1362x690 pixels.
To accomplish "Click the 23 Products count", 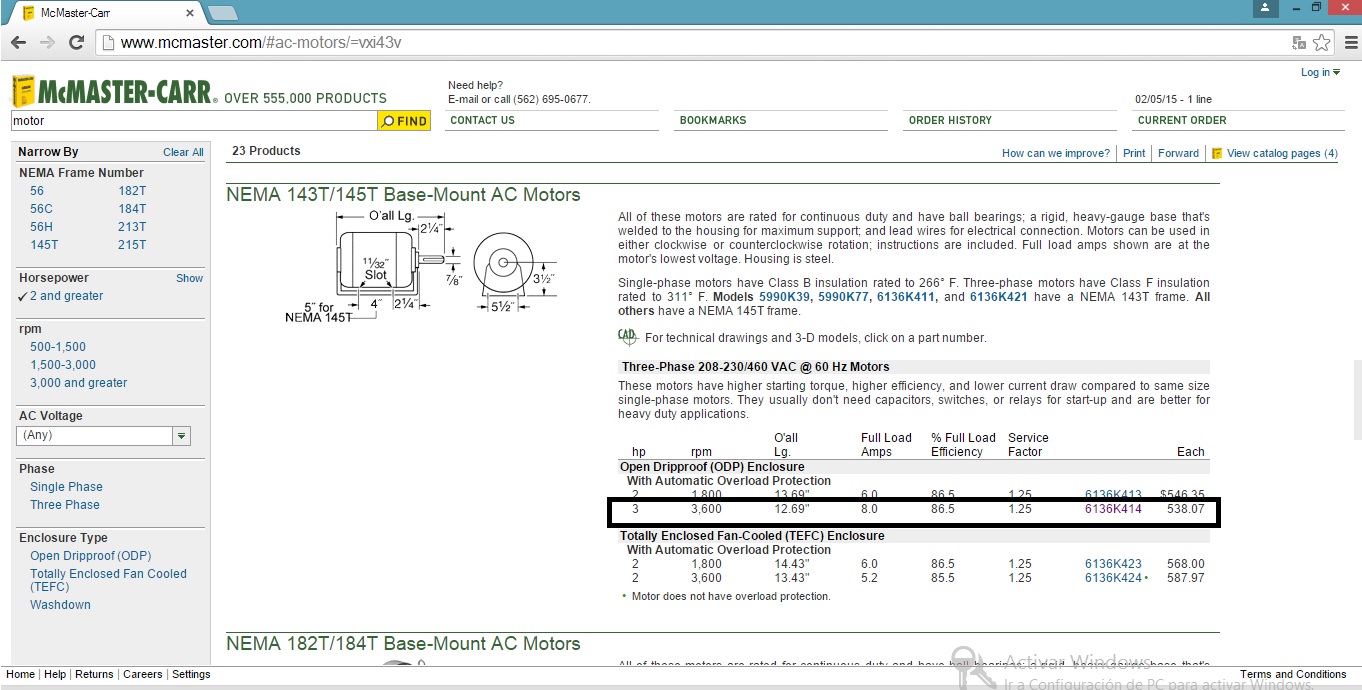I will tap(266, 151).
